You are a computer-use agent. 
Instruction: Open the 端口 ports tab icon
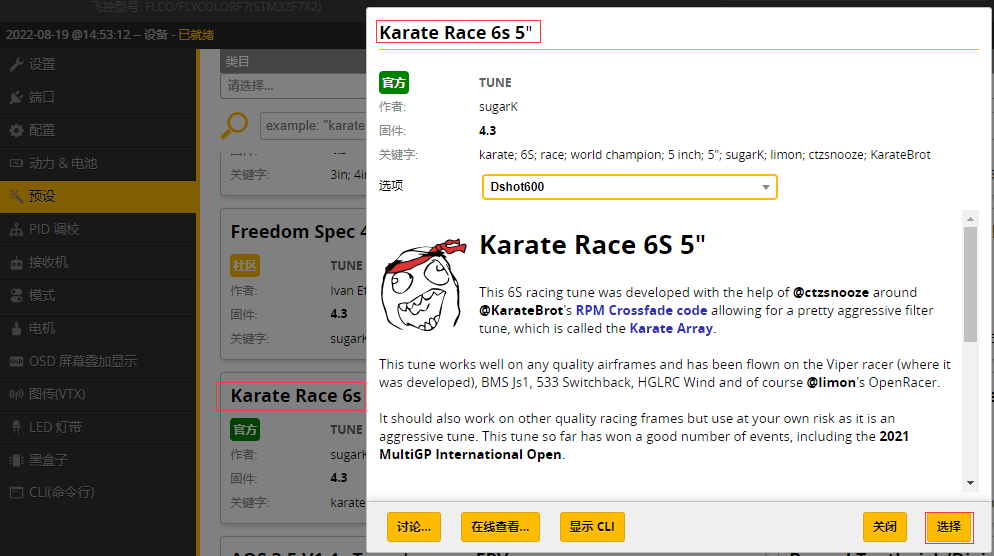point(16,98)
